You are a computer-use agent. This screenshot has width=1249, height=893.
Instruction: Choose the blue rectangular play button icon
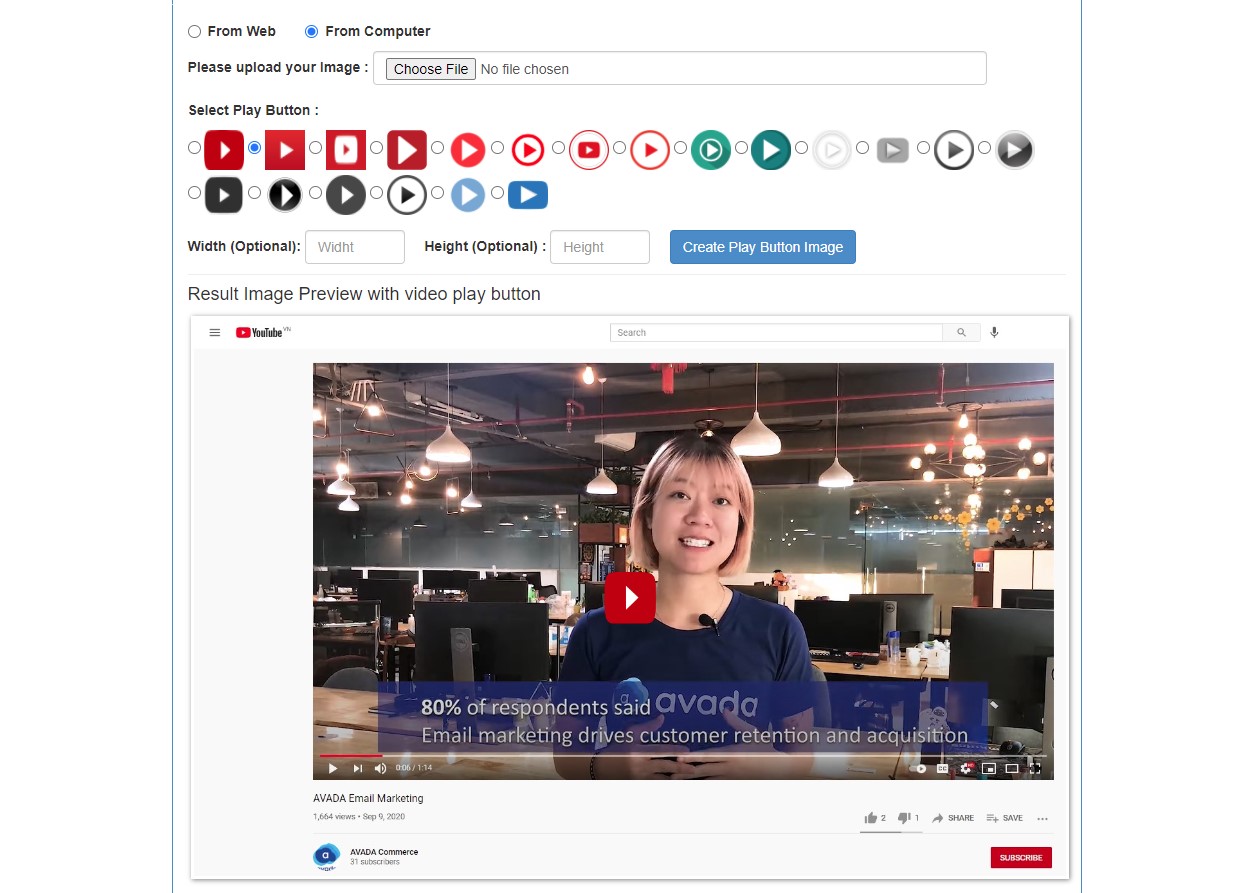pyautogui.click(x=528, y=194)
